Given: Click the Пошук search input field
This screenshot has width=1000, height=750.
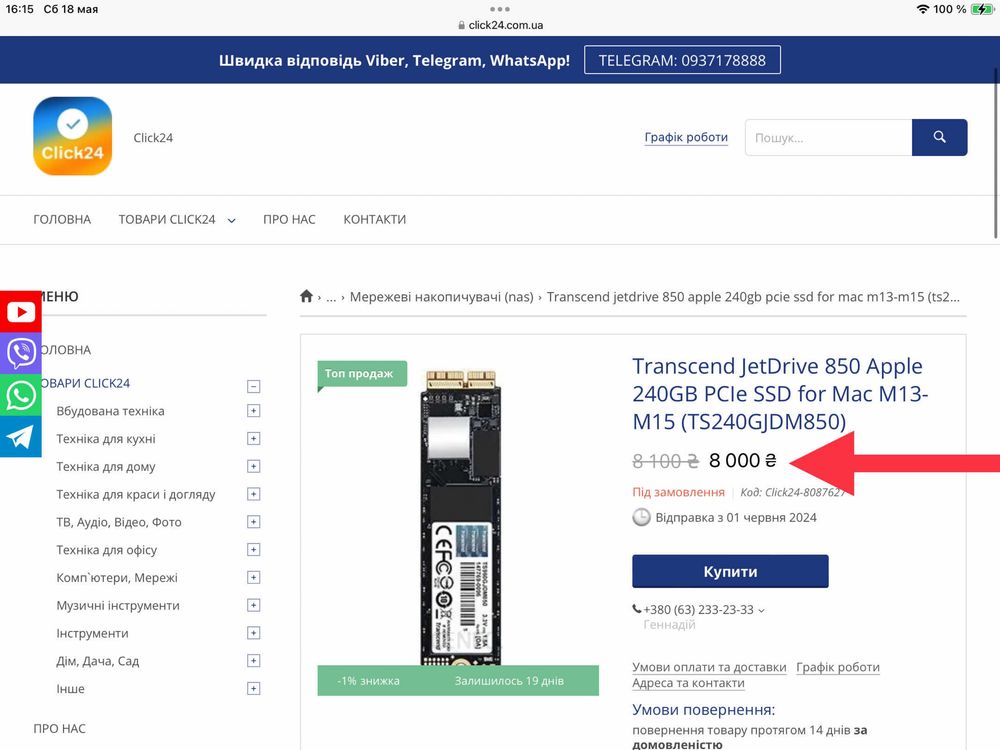Looking at the screenshot, I should click(x=828, y=137).
